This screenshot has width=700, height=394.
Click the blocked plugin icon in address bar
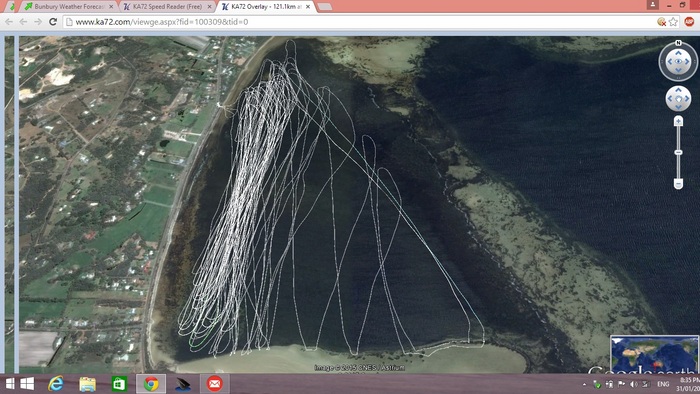tap(662, 21)
